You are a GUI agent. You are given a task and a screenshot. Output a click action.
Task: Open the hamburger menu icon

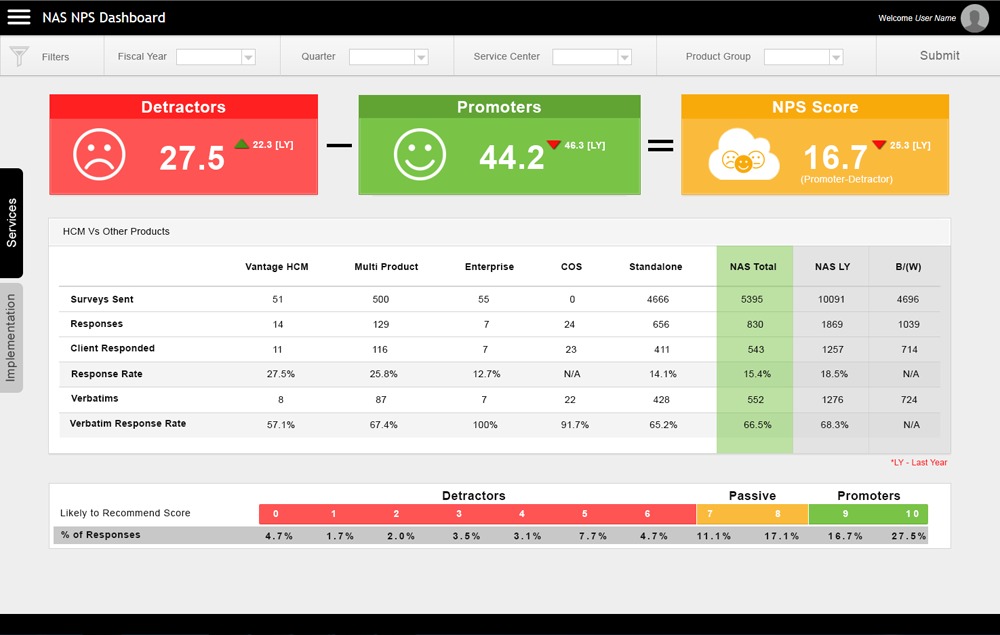[x=19, y=17]
